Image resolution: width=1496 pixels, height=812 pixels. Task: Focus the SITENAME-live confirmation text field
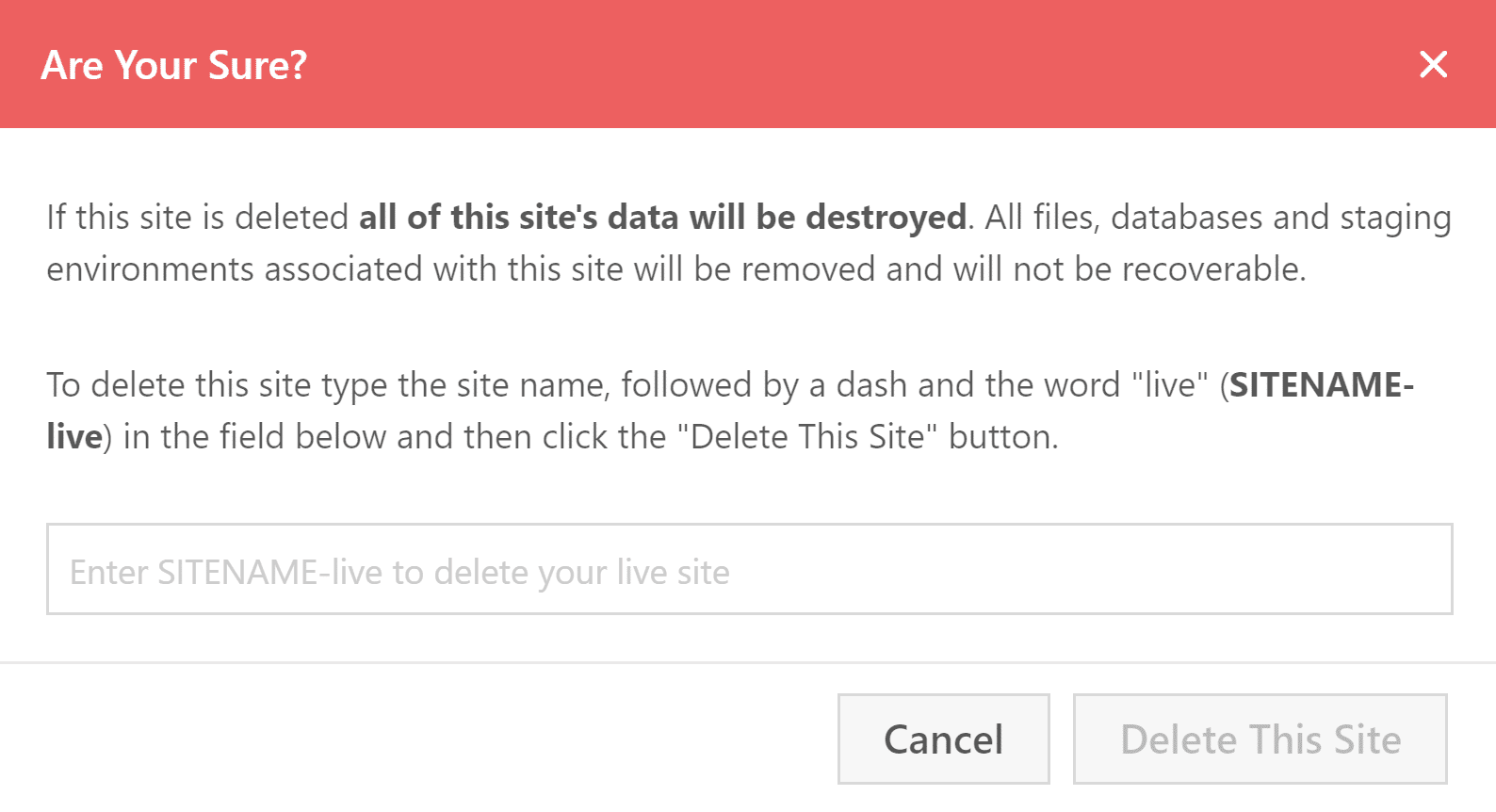[749, 569]
